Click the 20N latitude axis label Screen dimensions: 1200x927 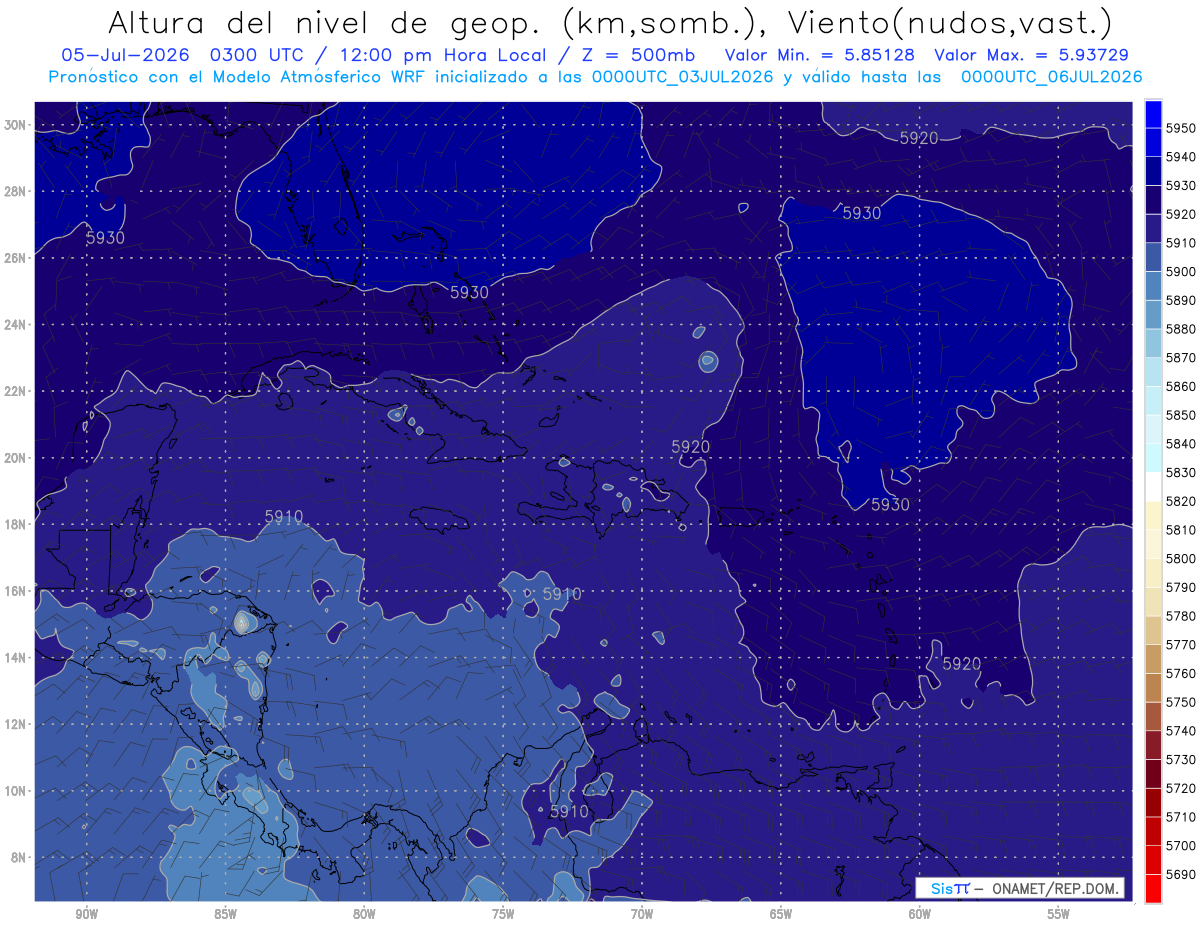pyautogui.click(x=15, y=458)
